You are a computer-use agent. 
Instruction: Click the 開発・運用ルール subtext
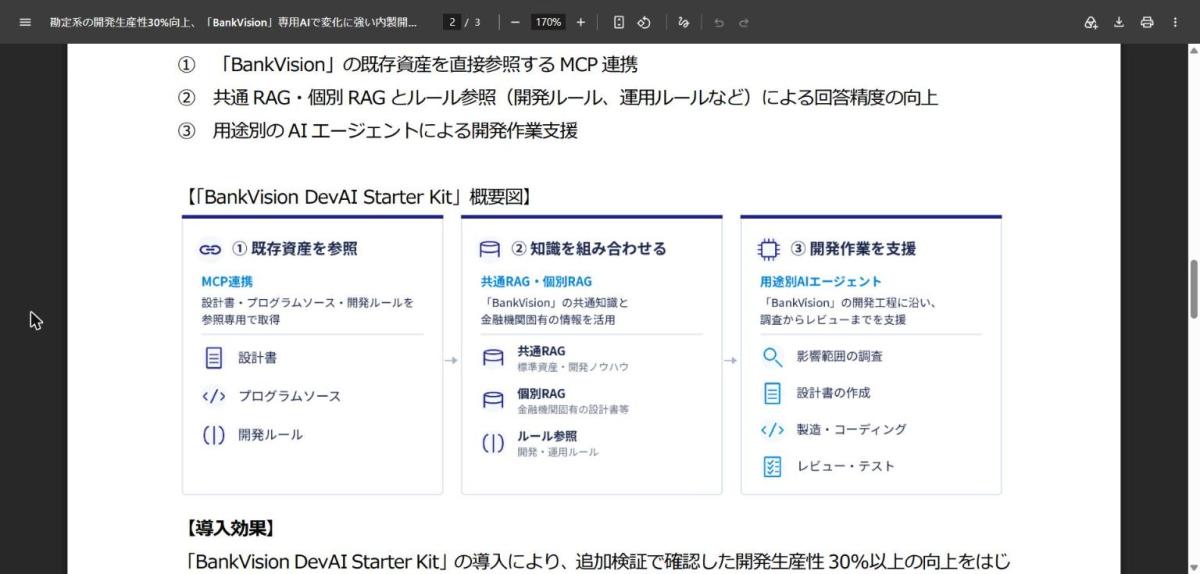tap(558, 452)
